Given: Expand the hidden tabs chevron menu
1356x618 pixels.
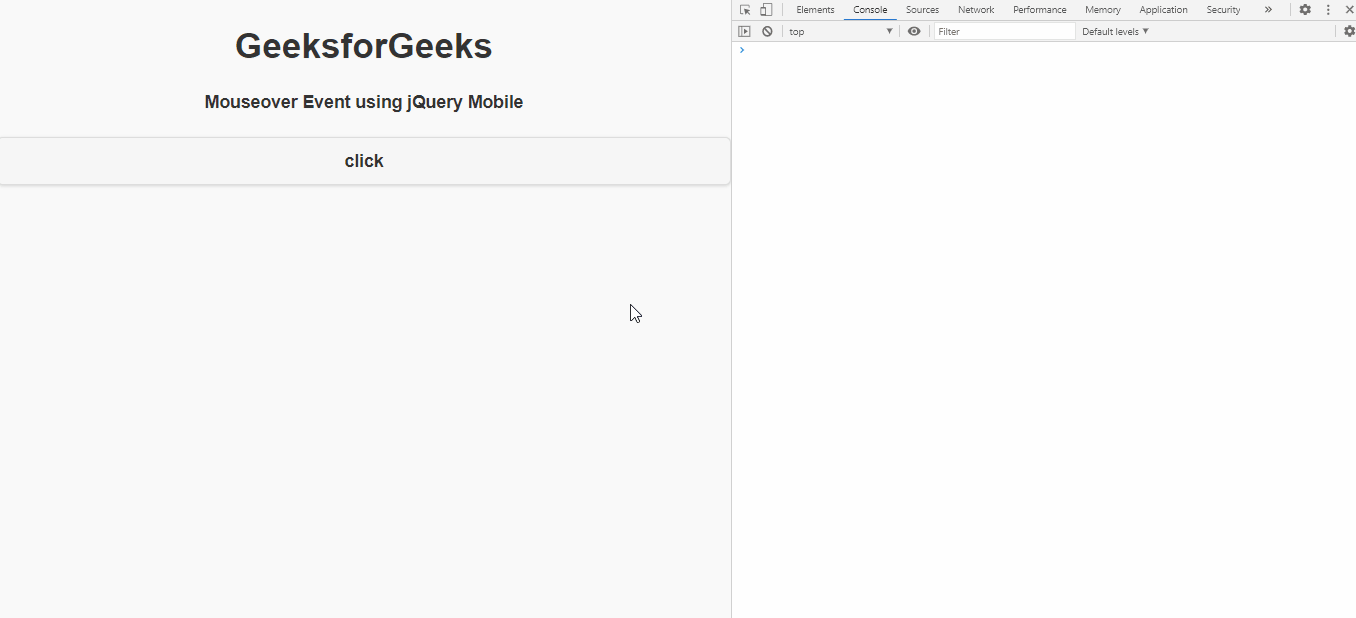Looking at the screenshot, I should (x=1268, y=9).
